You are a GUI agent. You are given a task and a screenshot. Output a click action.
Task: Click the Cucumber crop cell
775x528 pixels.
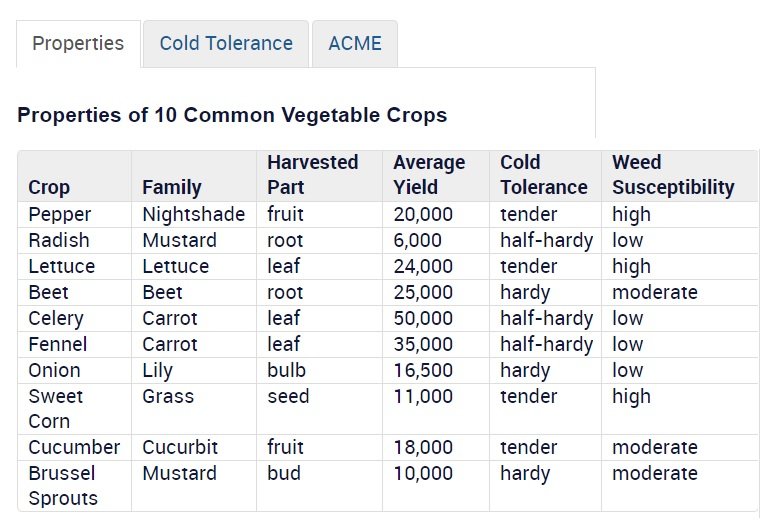pos(74,447)
